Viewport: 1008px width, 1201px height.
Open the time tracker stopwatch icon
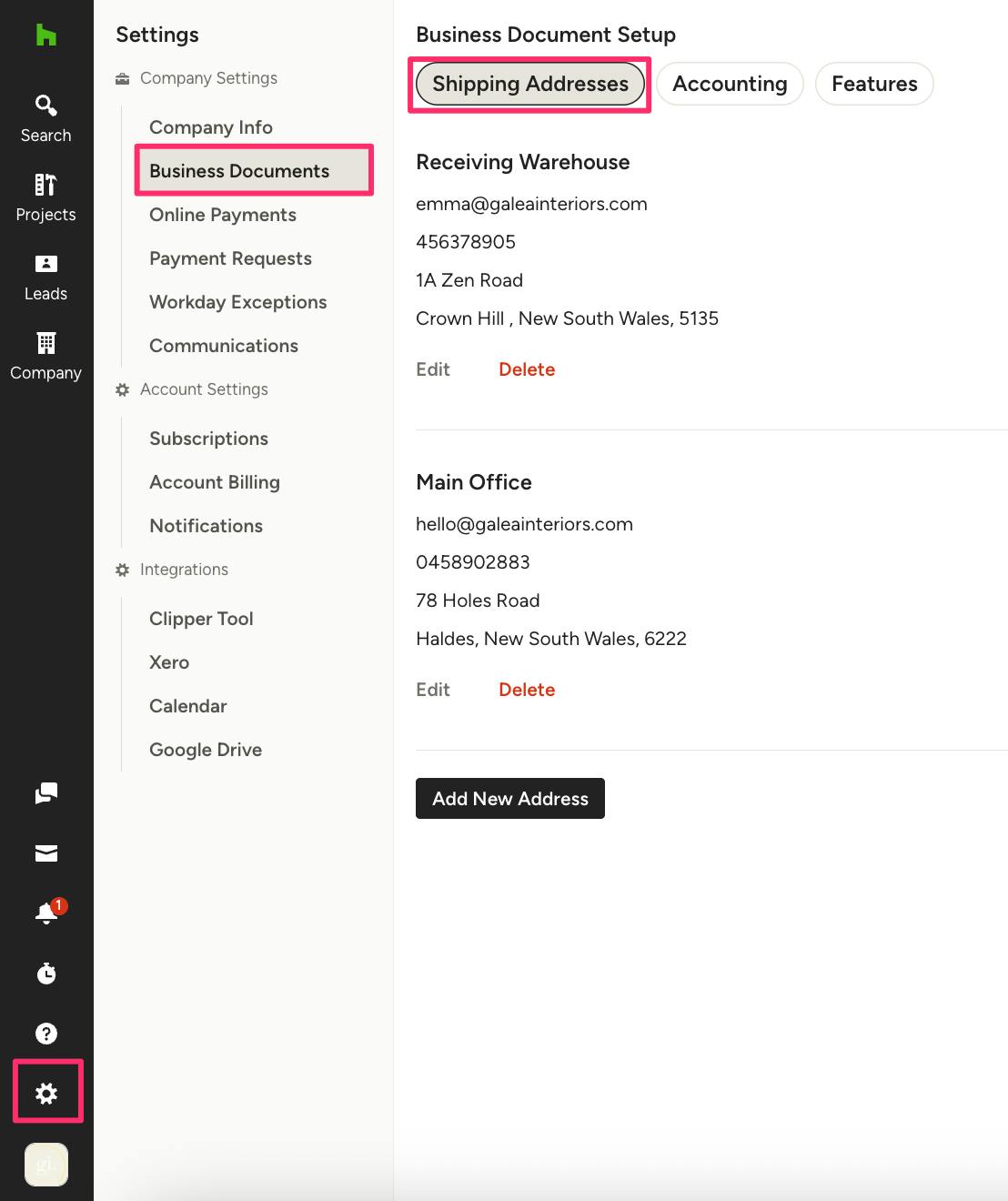point(46,974)
